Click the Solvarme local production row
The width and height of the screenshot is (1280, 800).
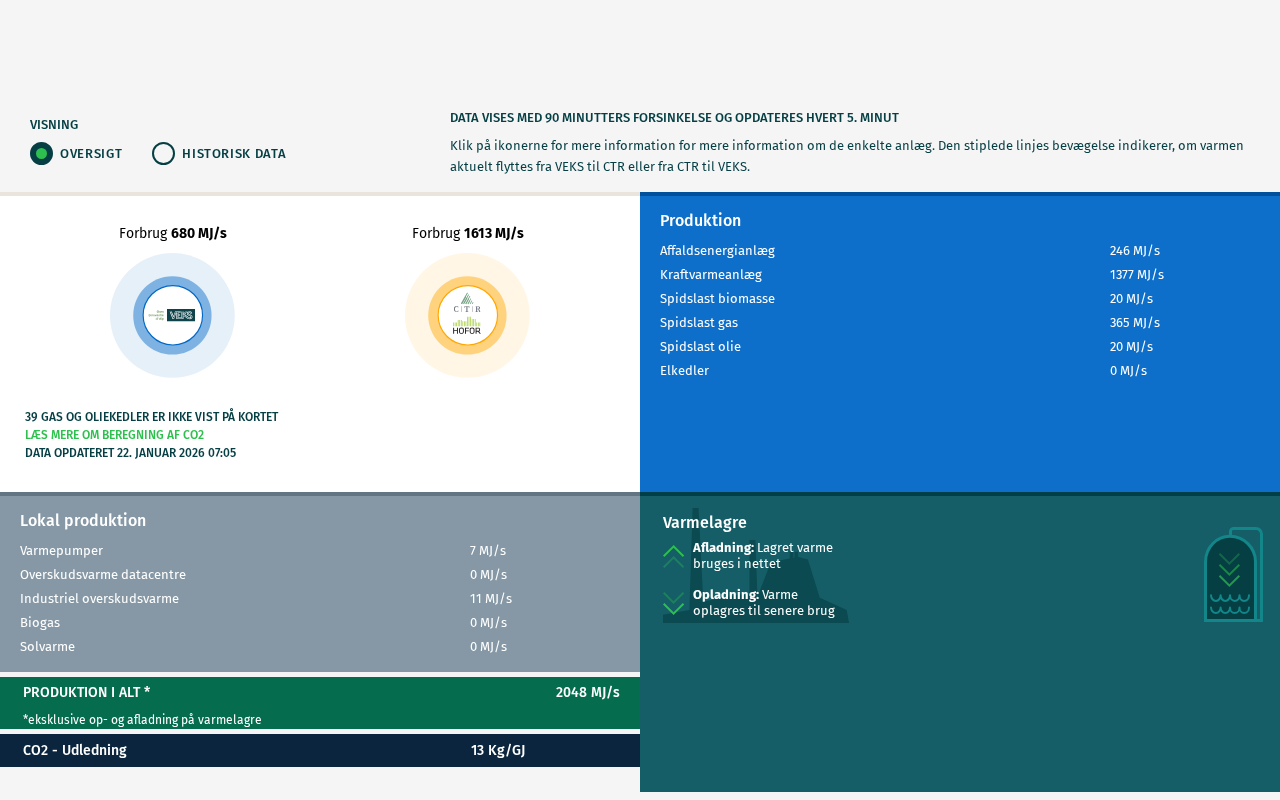coord(47,647)
